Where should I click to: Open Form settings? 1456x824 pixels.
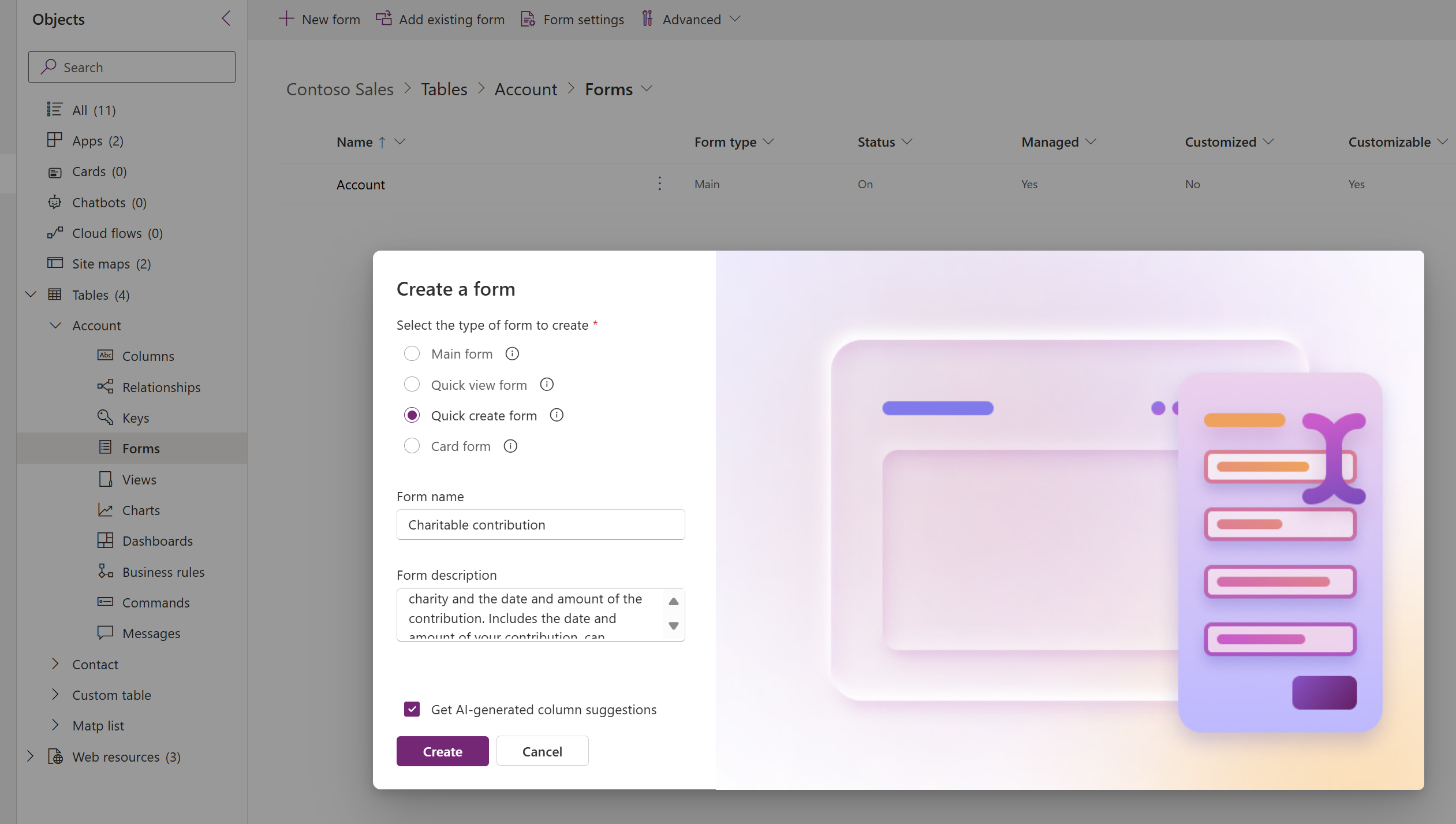[527, 19]
